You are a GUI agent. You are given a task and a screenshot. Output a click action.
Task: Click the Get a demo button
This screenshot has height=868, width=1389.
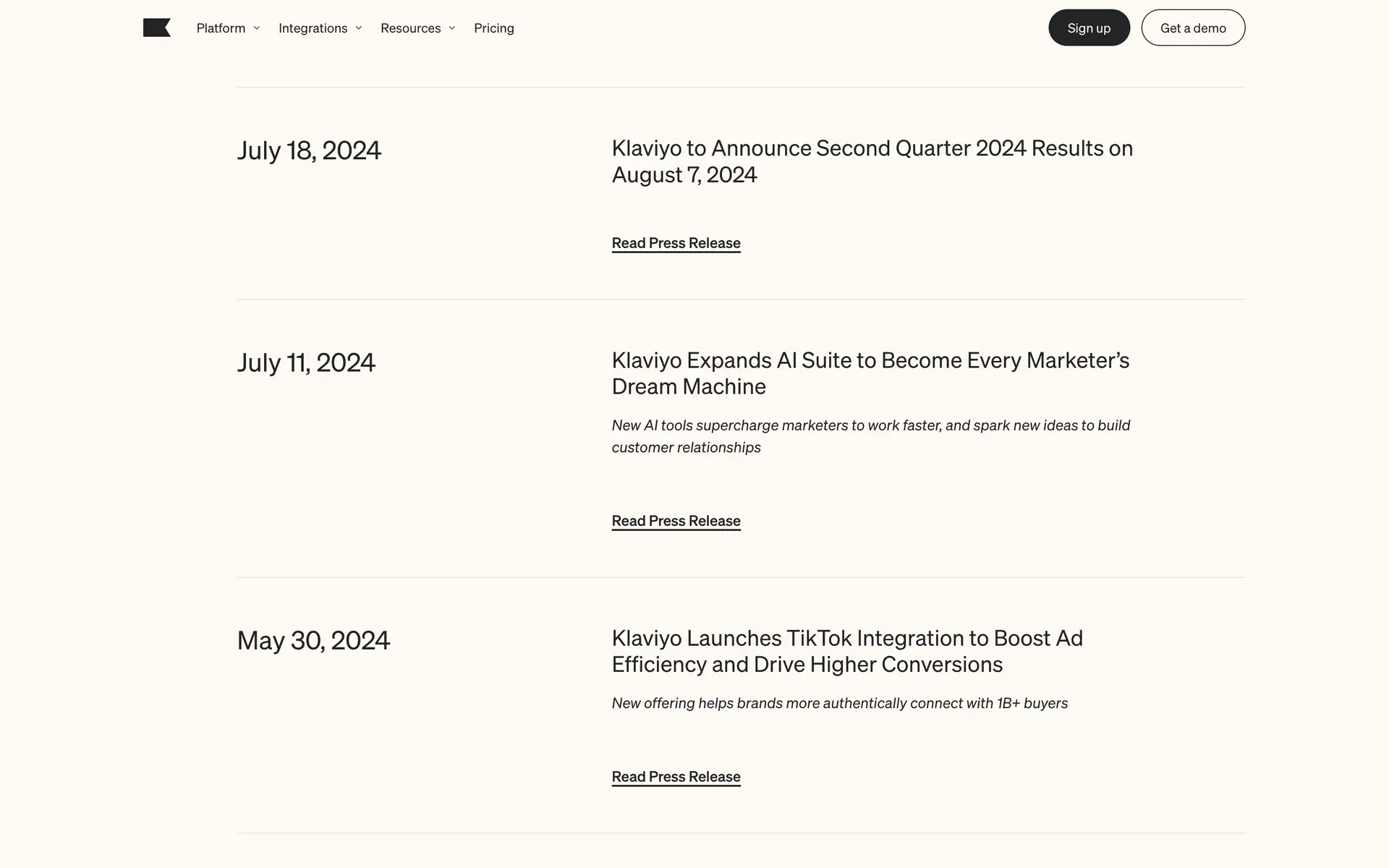click(x=1193, y=28)
